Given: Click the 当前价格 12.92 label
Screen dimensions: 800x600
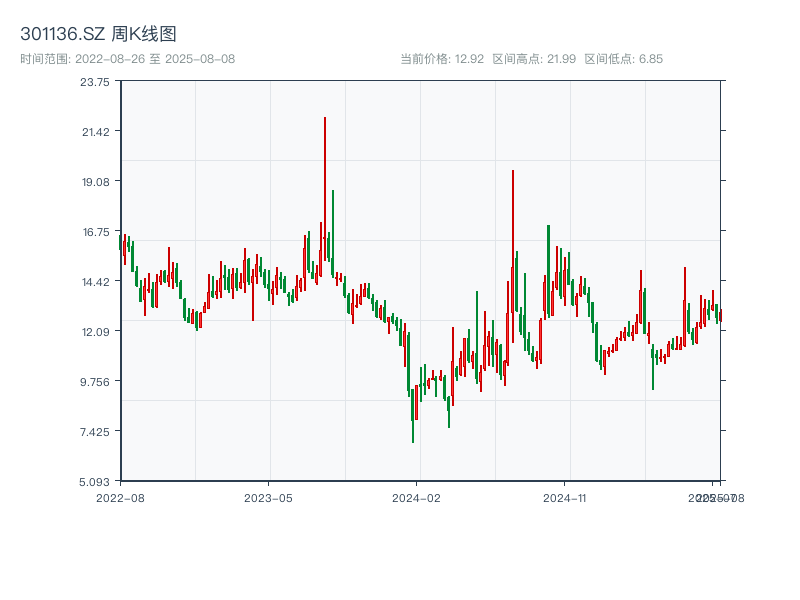Looking at the screenshot, I should (441, 59).
